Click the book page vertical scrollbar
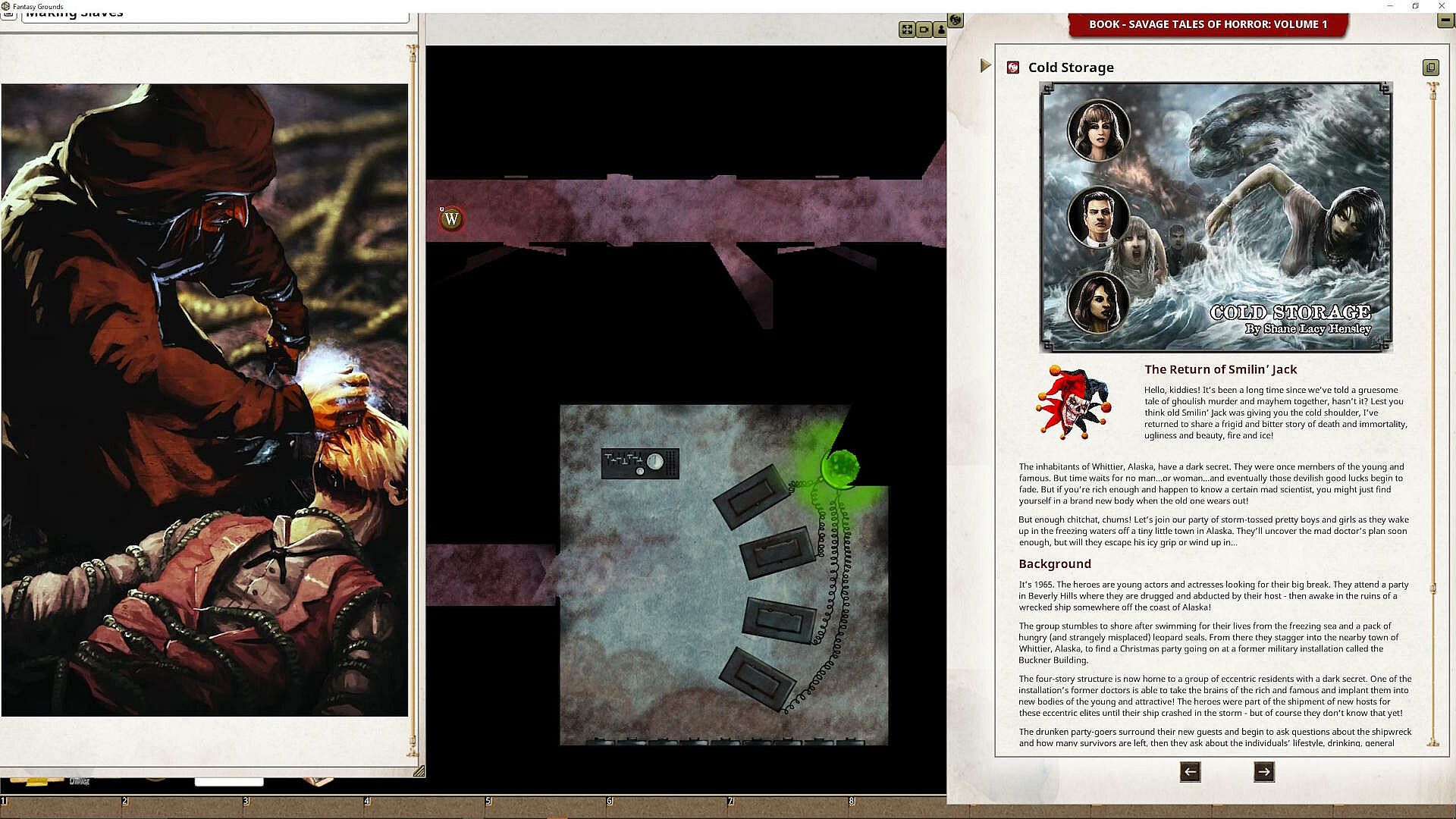 (x=1432, y=413)
